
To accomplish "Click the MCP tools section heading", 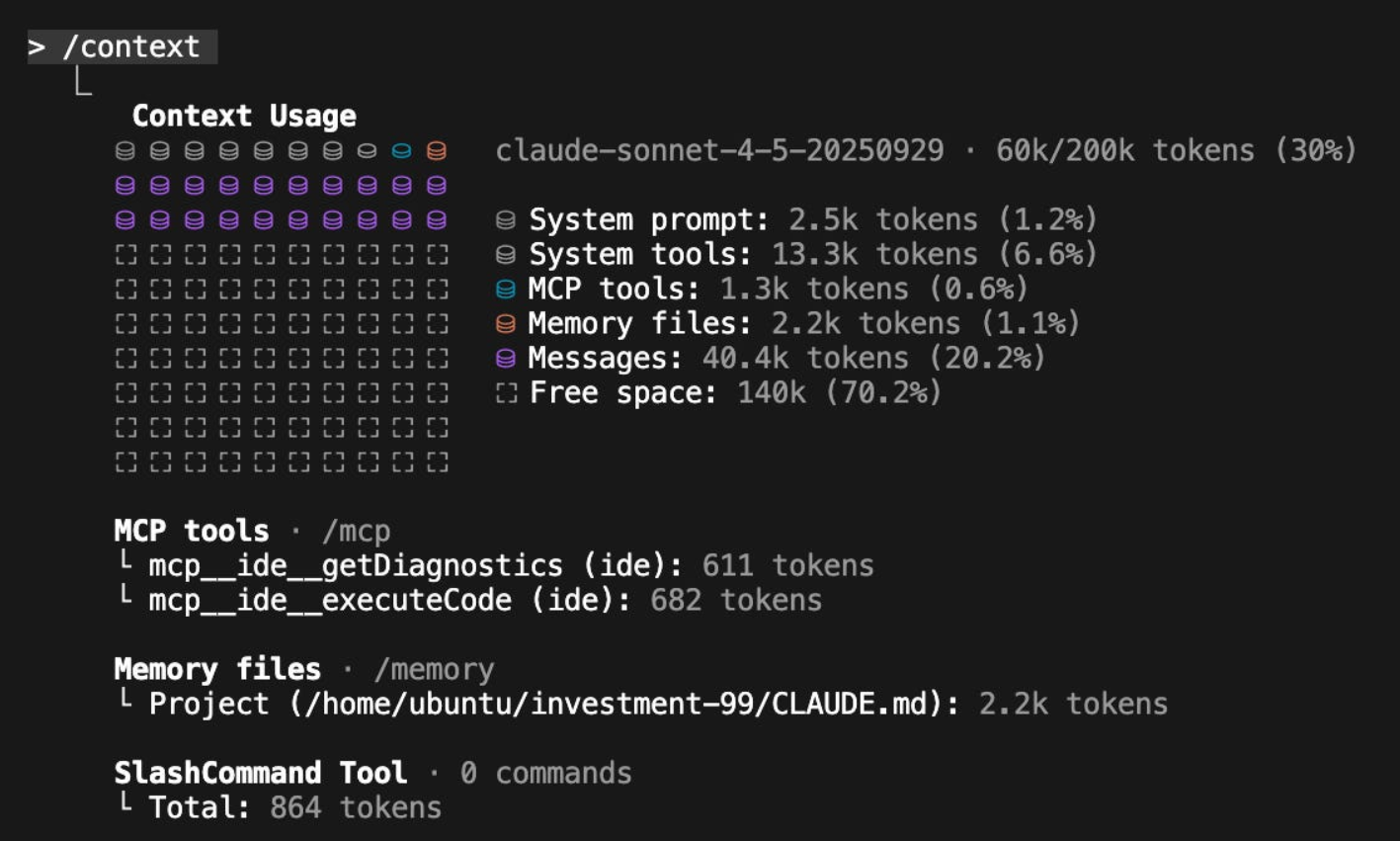I will pos(191,531).
